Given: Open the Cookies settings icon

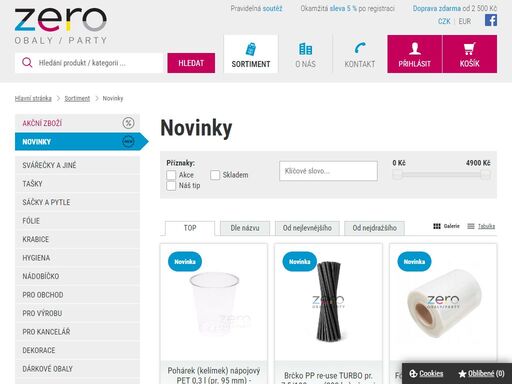Looking at the screenshot, I should (x=413, y=374).
